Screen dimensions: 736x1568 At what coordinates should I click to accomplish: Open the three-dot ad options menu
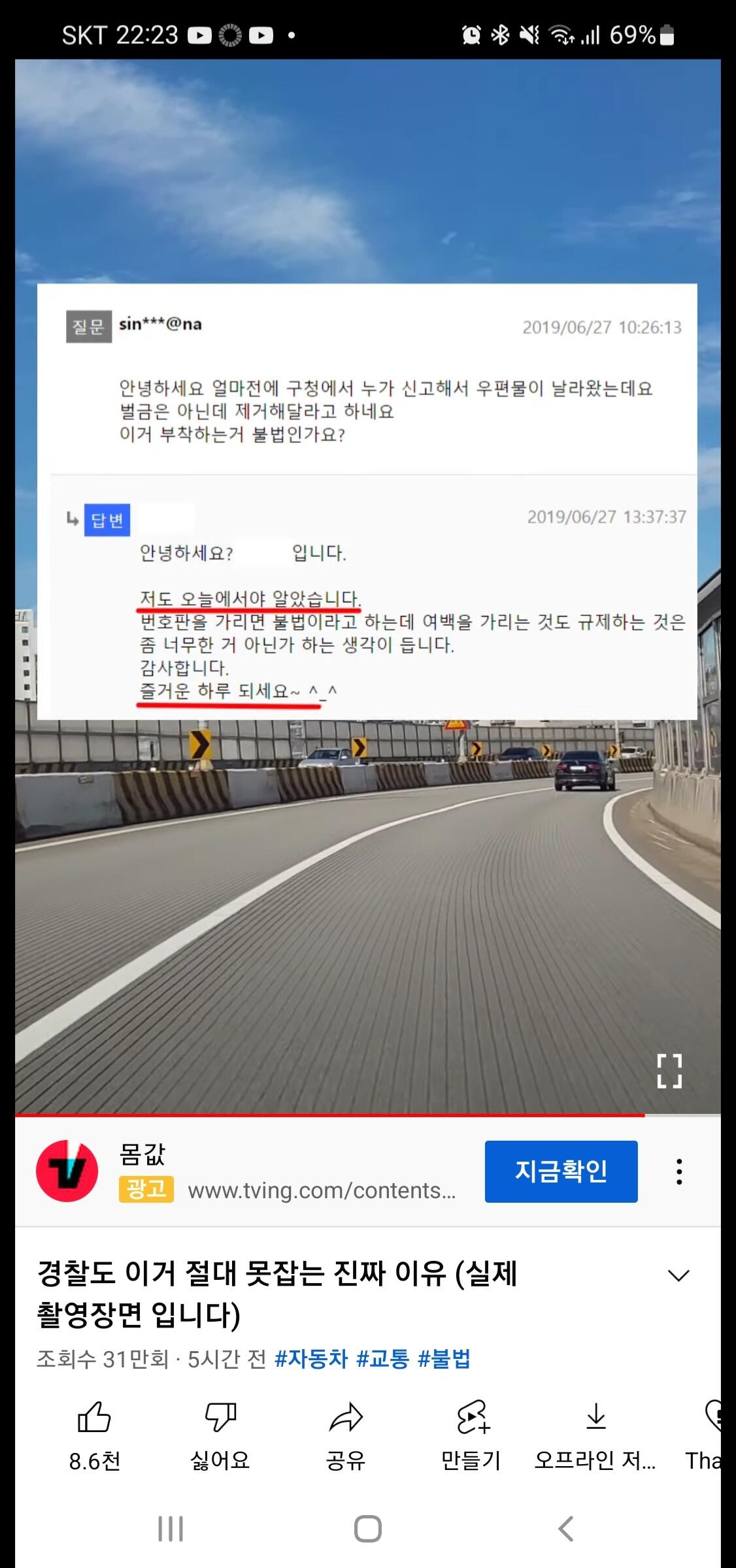(x=680, y=1171)
